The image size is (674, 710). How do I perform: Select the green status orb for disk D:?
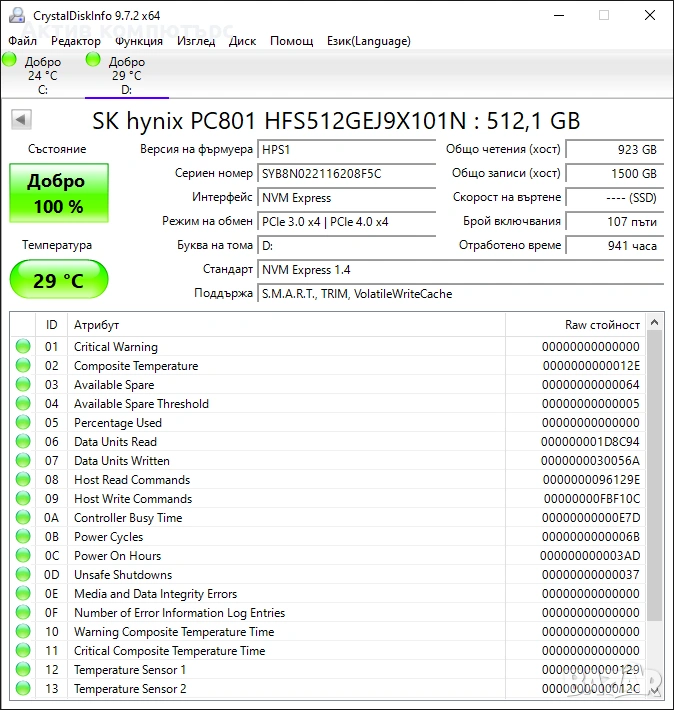(94, 61)
